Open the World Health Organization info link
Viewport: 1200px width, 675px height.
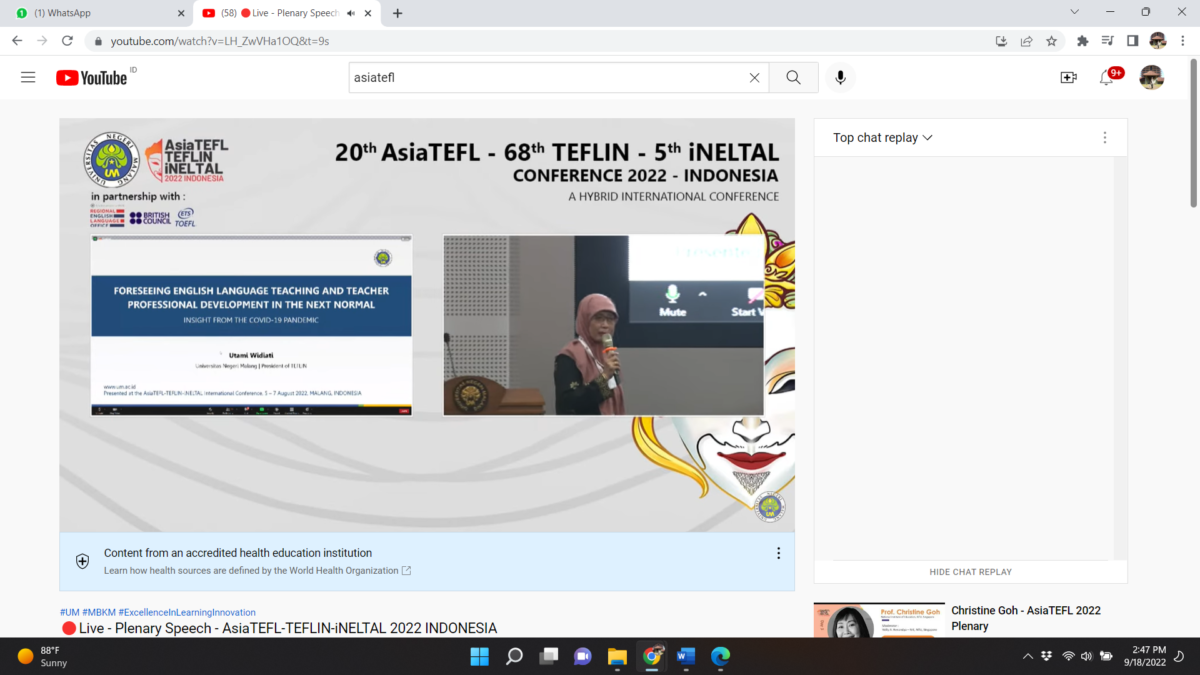click(257, 571)
